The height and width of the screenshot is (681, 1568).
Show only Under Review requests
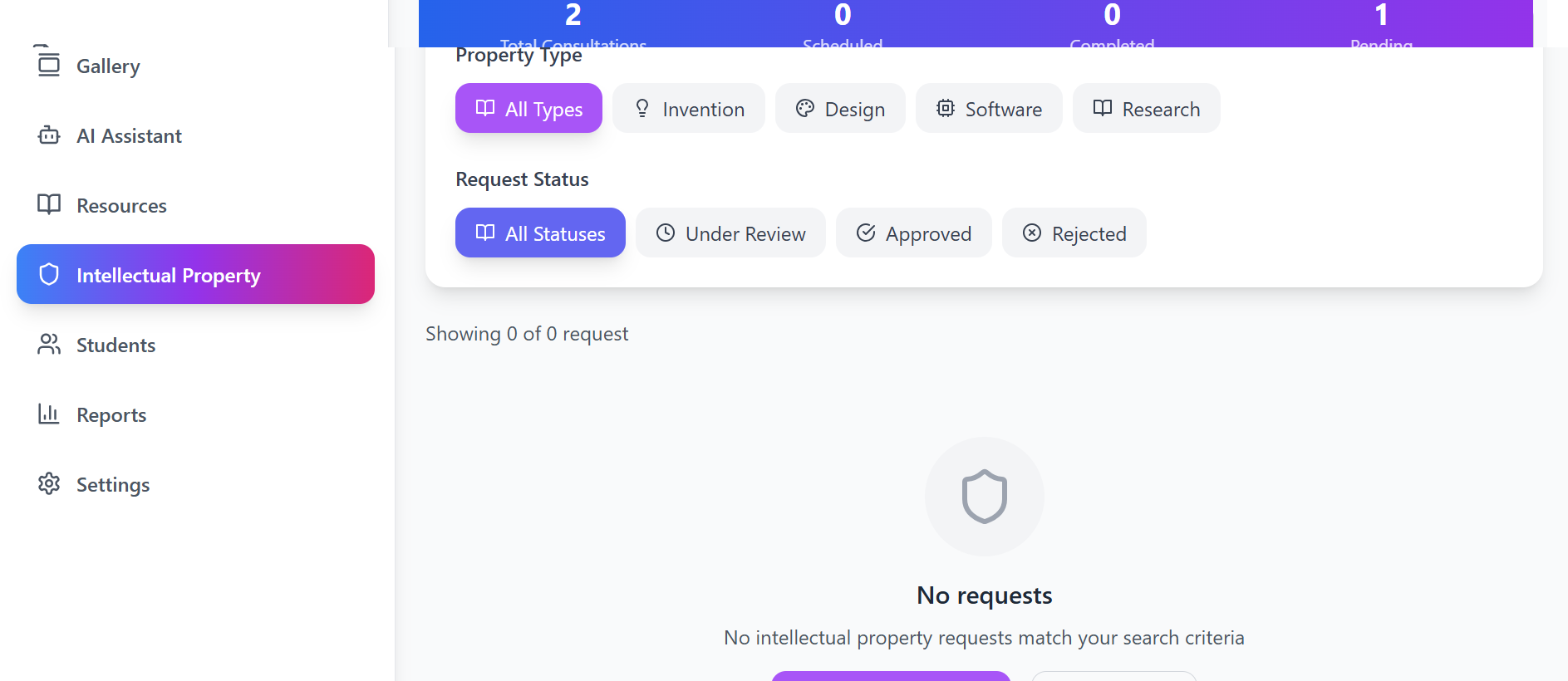(x=730, y=233)
